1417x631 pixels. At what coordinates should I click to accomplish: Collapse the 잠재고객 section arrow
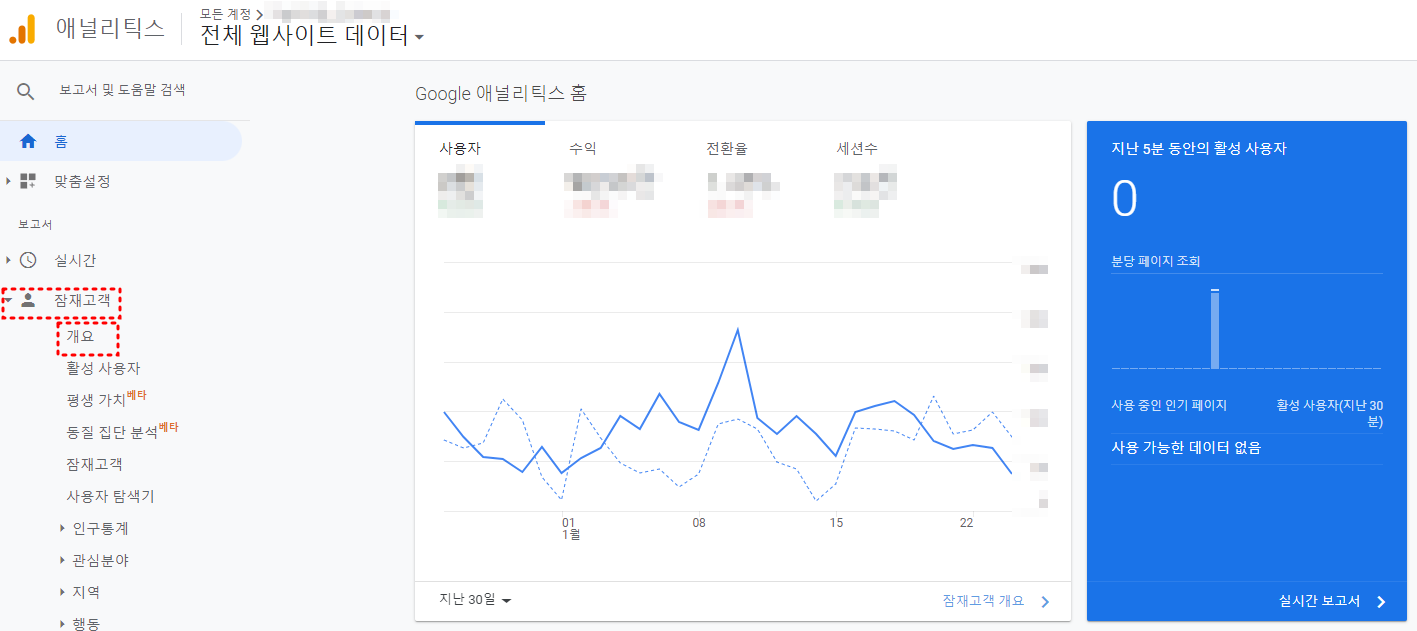8,300
